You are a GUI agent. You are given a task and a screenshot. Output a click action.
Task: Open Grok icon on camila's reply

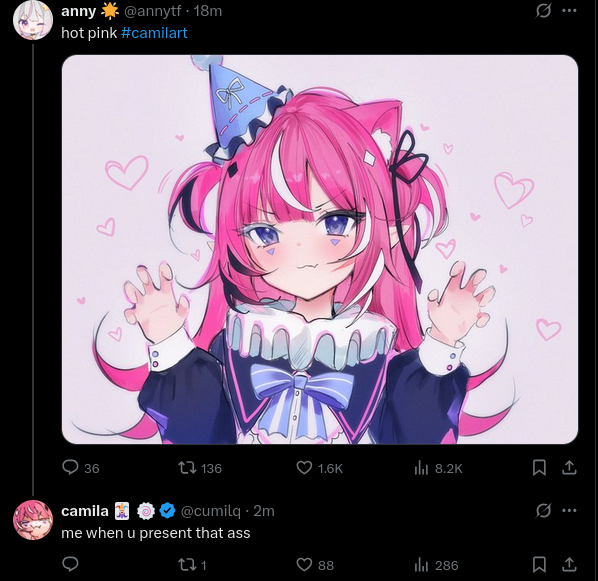543,510
